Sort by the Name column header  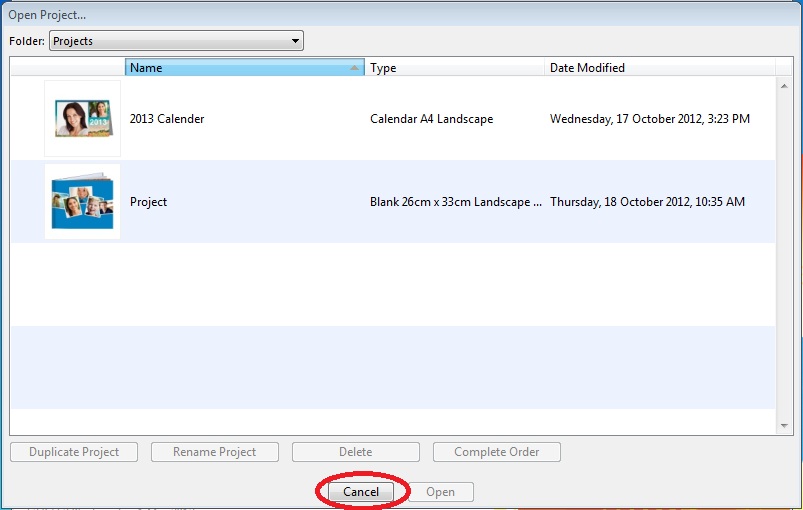pos(245,68)
